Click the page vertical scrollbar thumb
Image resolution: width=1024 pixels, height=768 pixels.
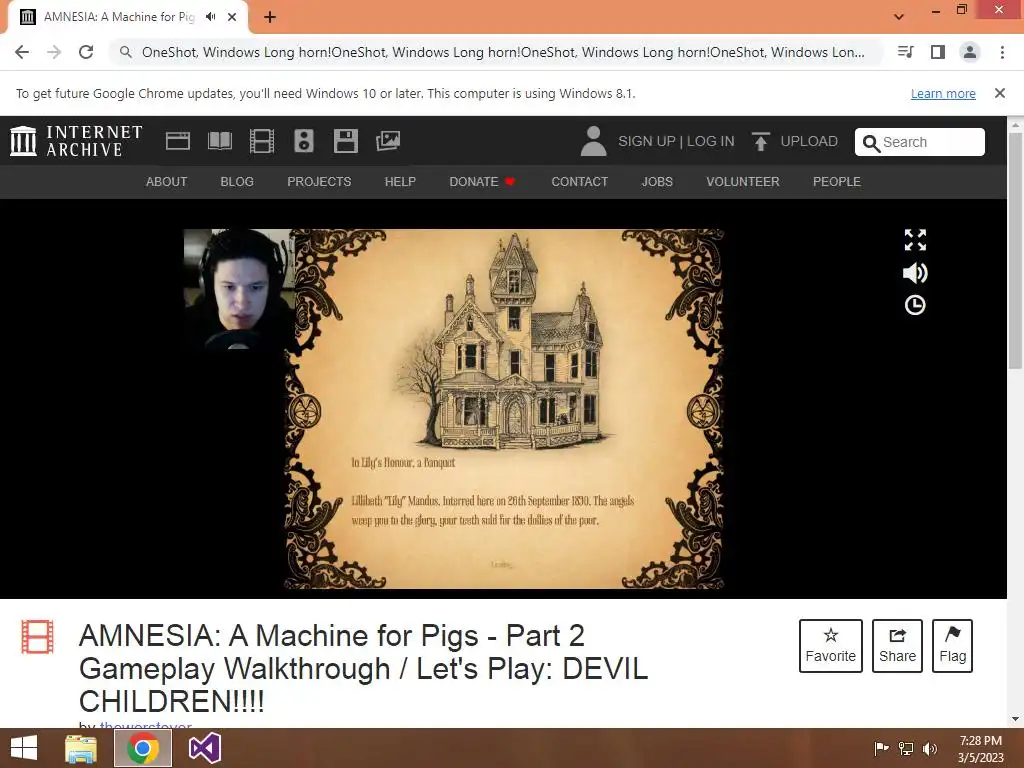pos(1015,249)
